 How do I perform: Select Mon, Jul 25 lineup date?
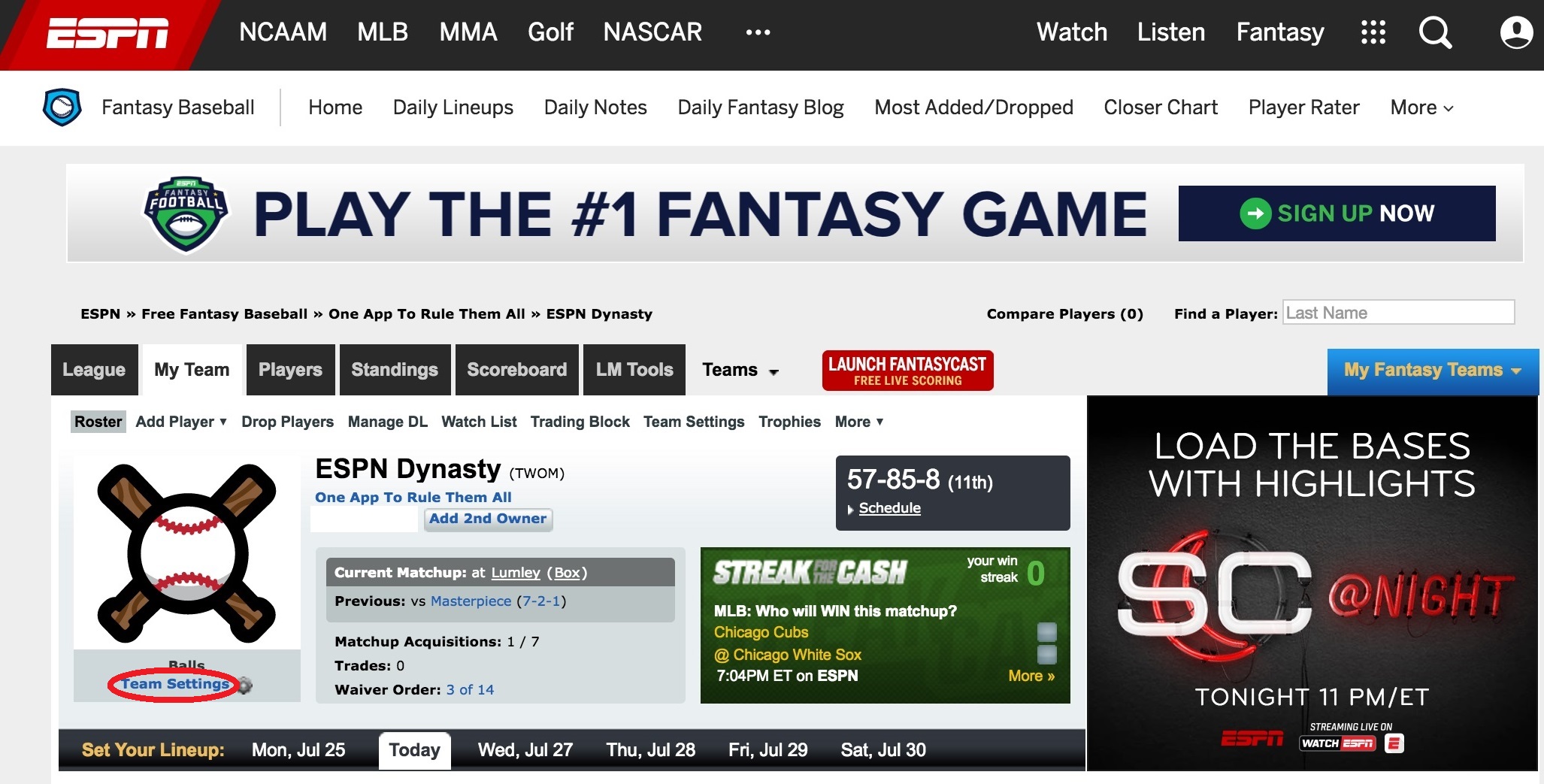298,750
